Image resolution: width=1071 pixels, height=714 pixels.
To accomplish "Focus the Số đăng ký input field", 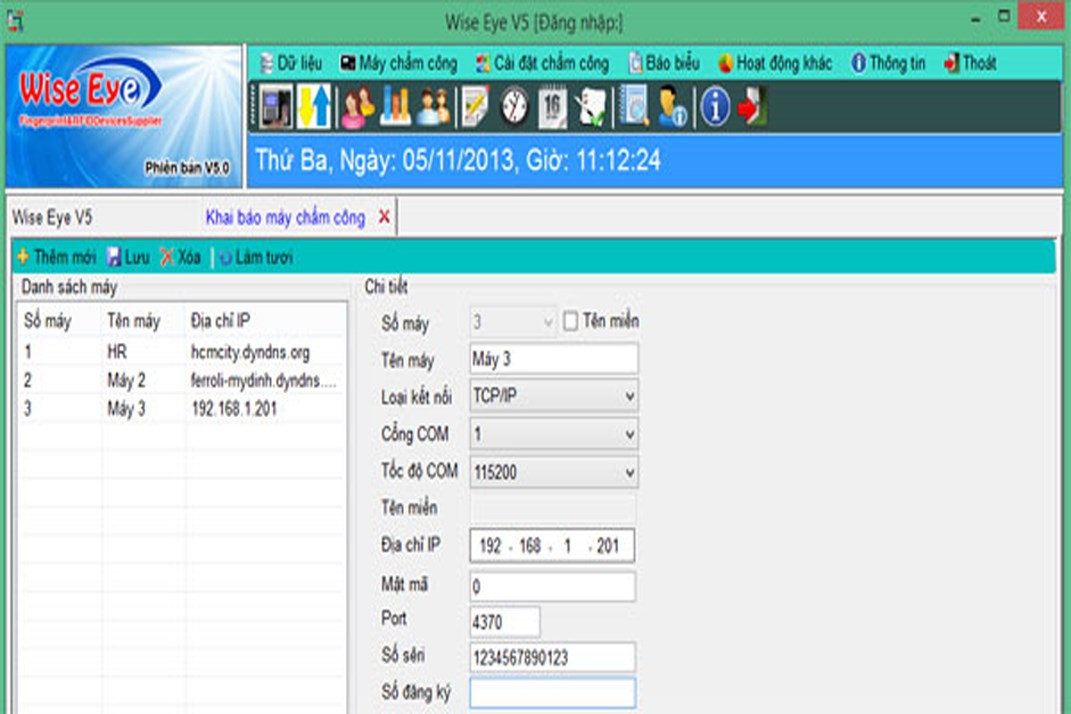I will pyautogui.click(x=553, y=693).
